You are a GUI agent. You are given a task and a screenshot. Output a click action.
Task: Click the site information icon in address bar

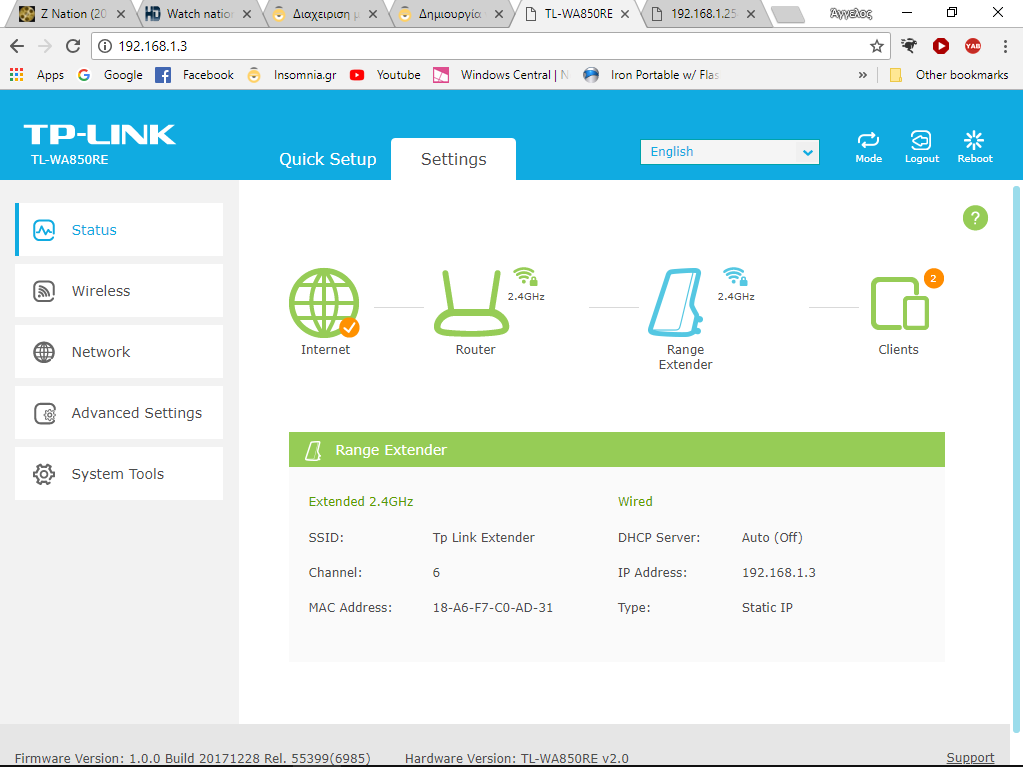click(104, 46)
